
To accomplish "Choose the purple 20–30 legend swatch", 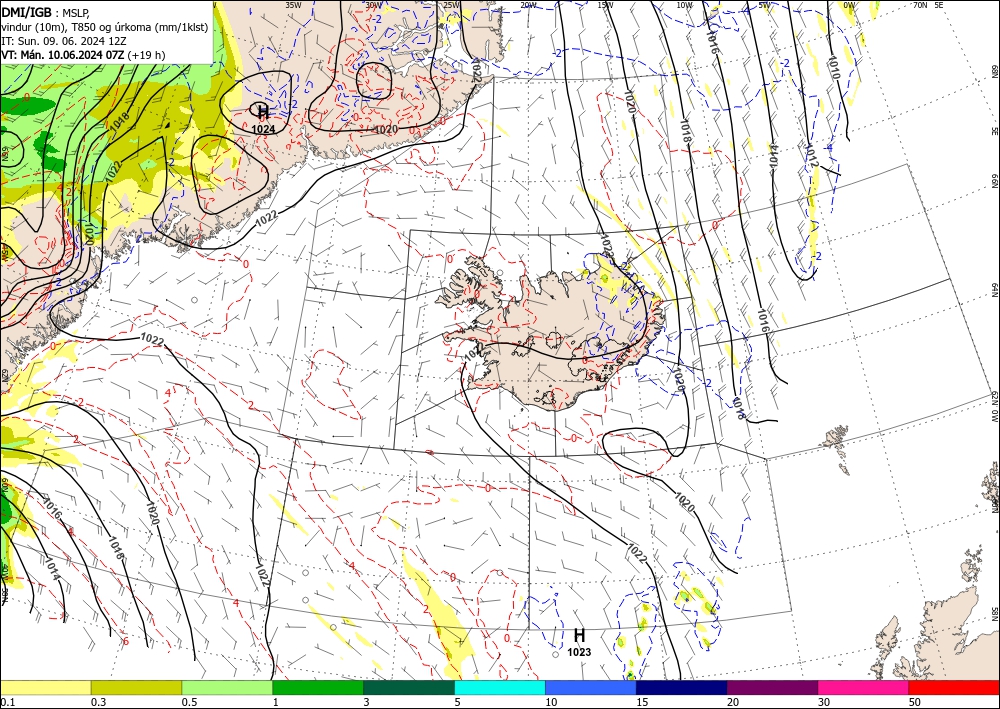I will point(772,687).
